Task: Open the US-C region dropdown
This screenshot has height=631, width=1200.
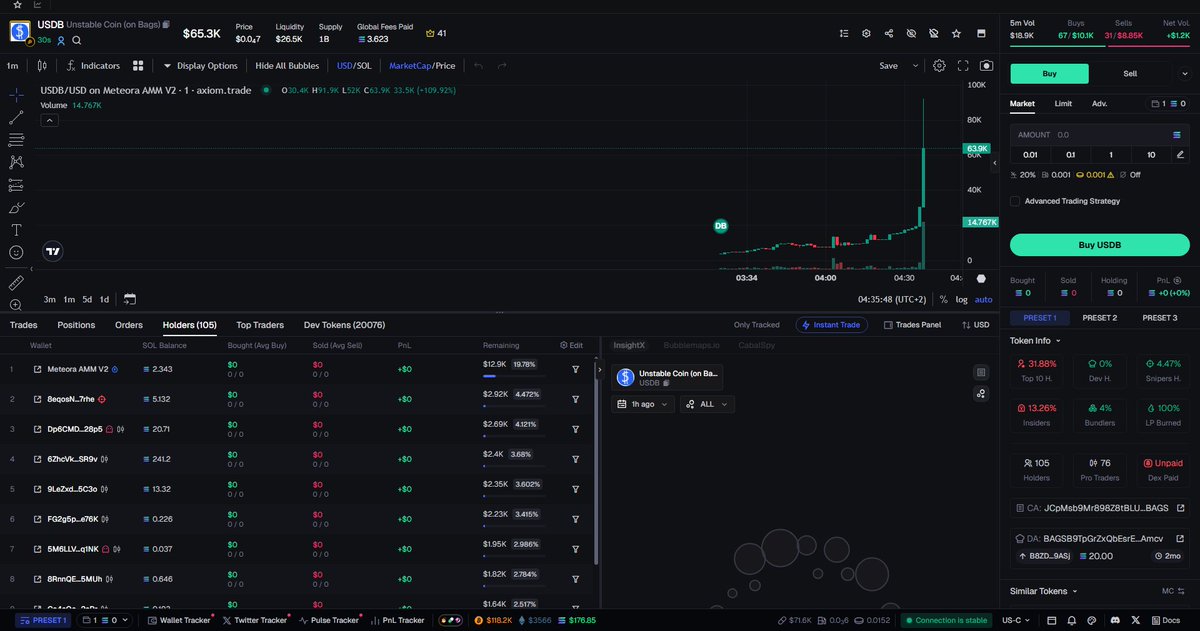Action: [1018, 620]
